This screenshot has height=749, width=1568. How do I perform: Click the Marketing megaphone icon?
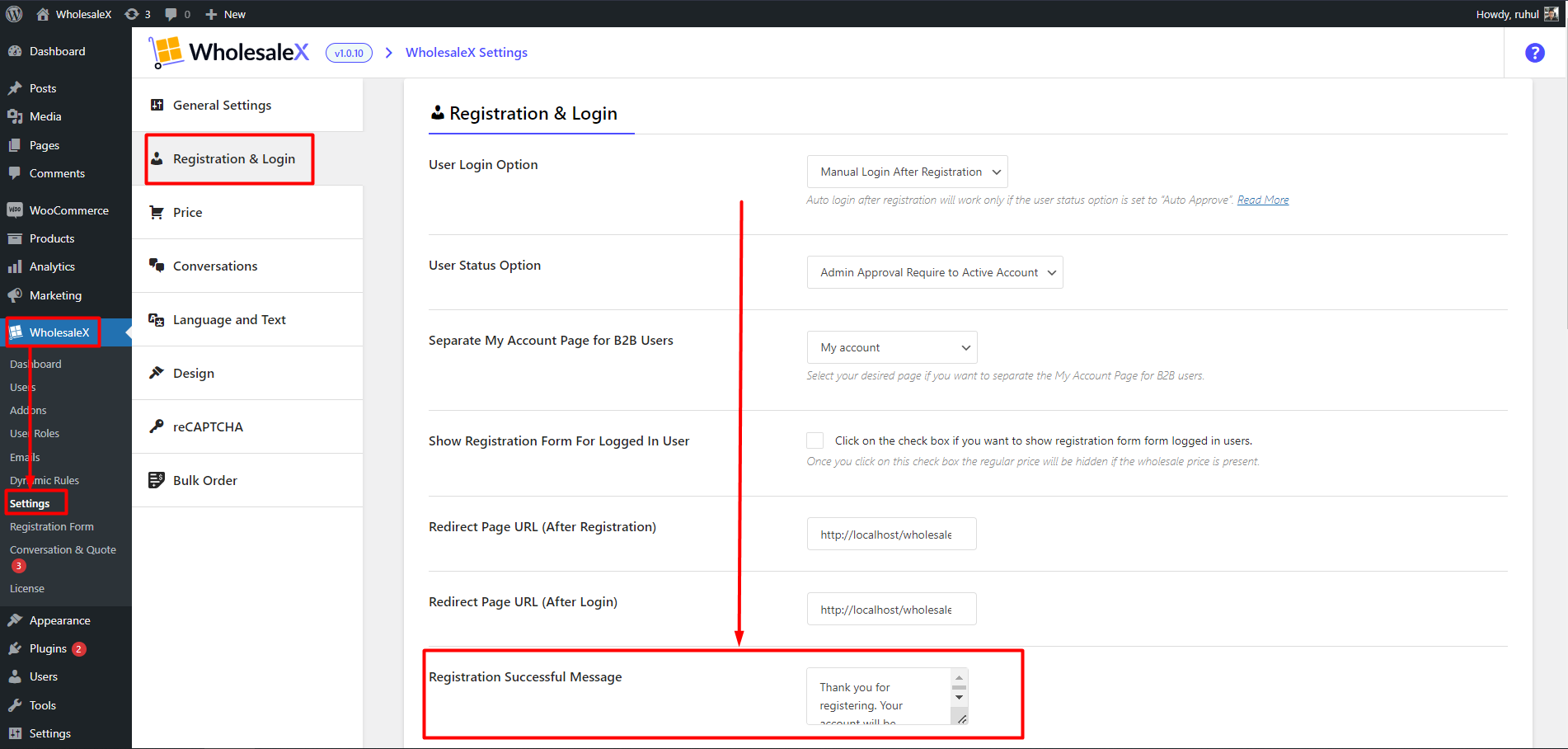tap(15, 295)
